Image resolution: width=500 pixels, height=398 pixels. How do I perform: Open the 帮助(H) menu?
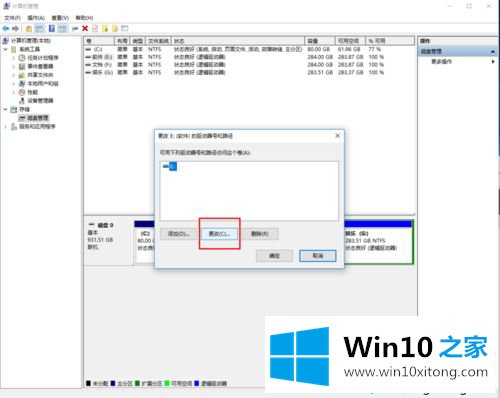pos(84,18)
